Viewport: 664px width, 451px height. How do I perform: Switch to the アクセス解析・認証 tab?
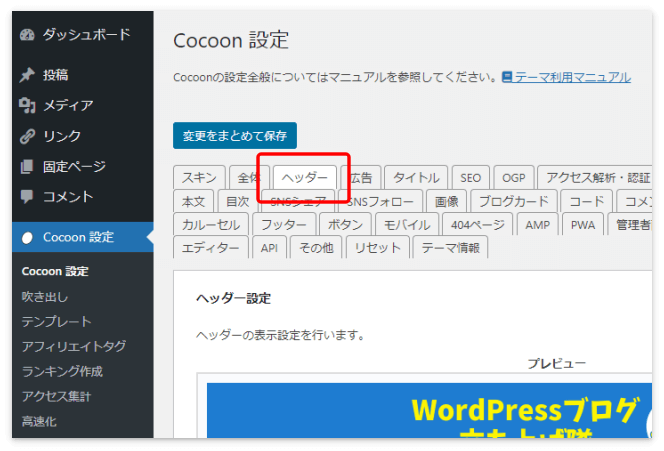pos(595,177)
